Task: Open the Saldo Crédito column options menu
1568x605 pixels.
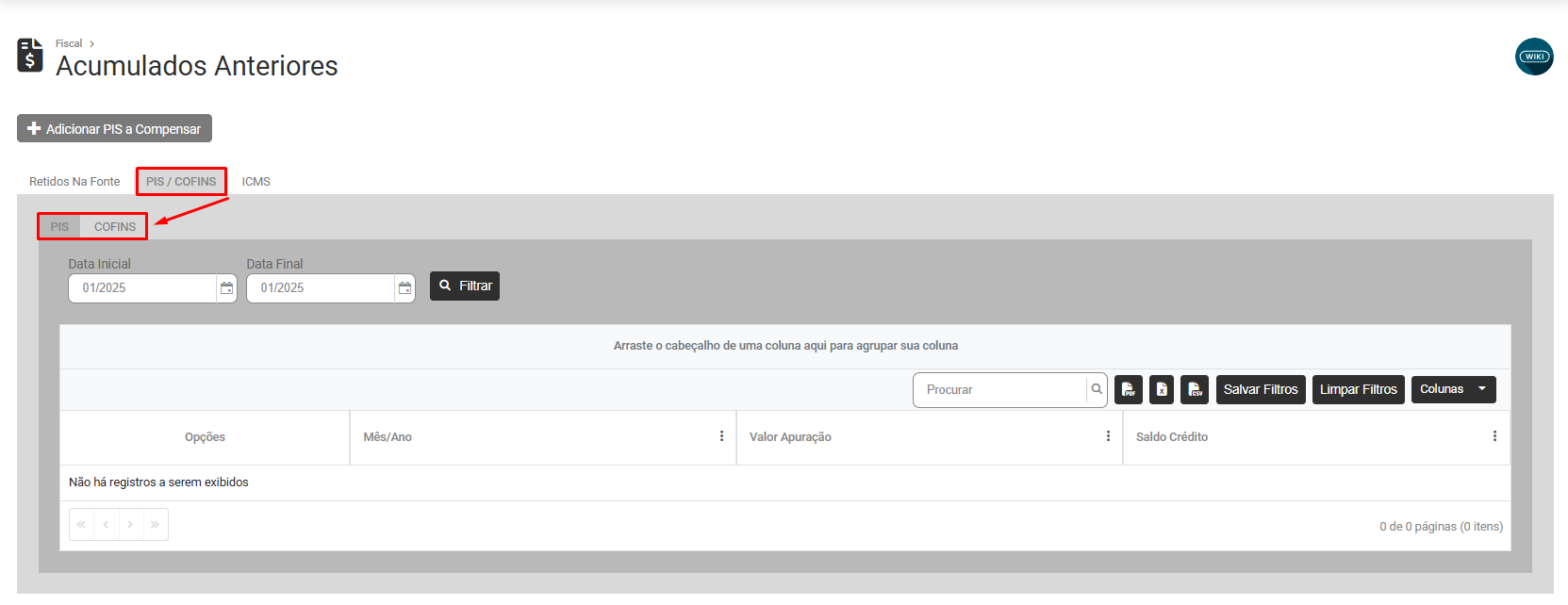Action: [1494, 436]
